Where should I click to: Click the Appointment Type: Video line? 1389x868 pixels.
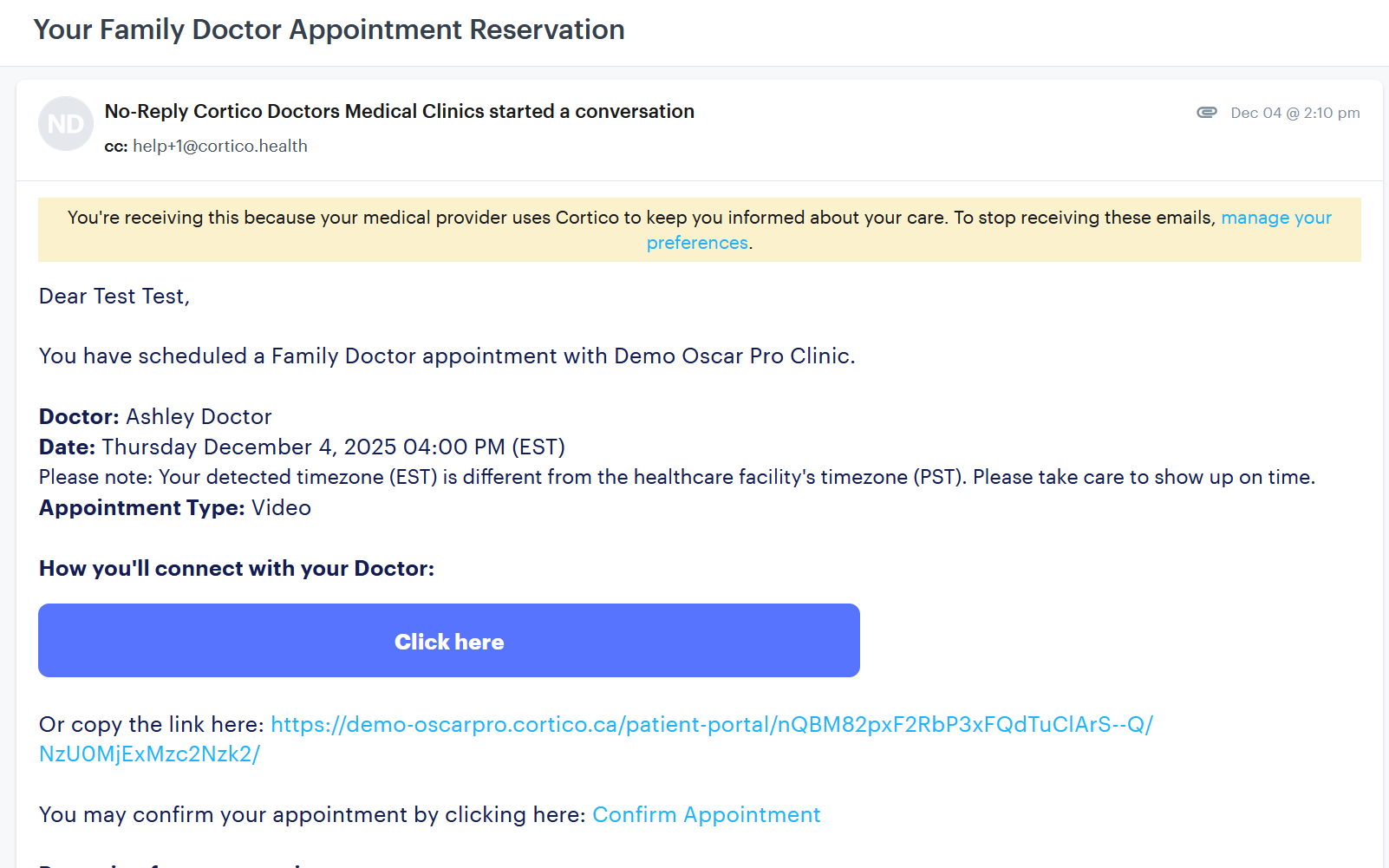[x=175, y=508]
